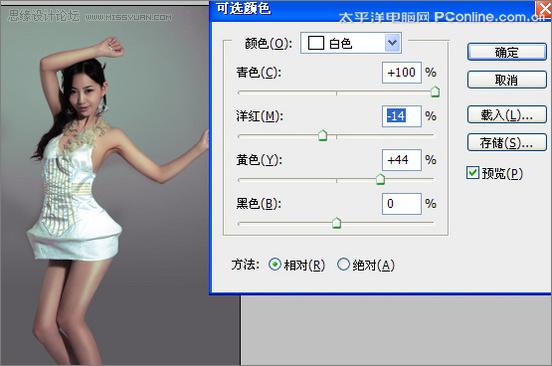Click the 黄色 slider handle
Image resolution: width=552 pixels, height=366 pixels.
380,179
